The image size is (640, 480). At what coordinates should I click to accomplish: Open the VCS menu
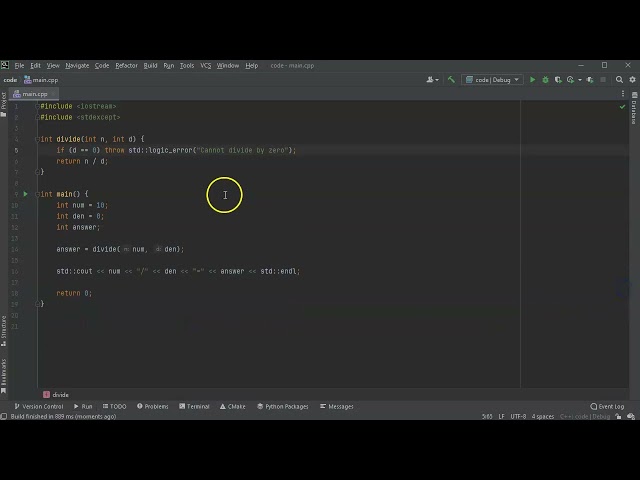coord(205,65)
